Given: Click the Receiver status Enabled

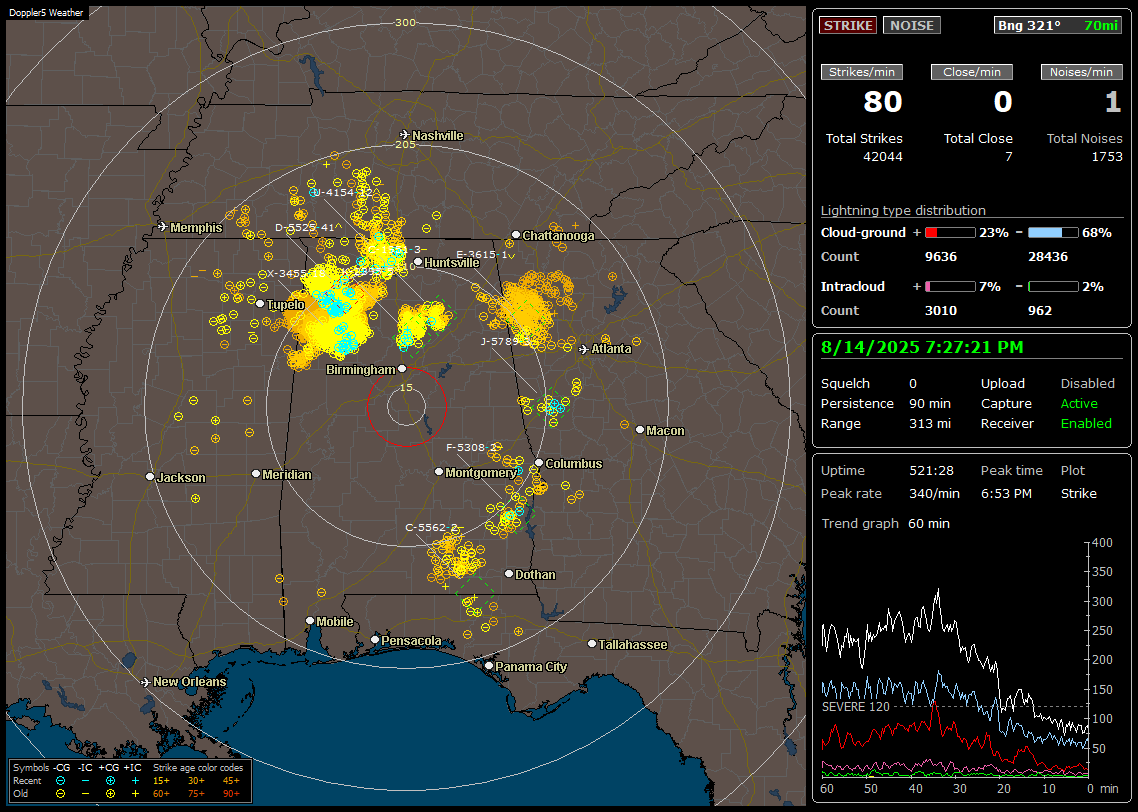Looking at the screenshot, I should point(1086,424).
